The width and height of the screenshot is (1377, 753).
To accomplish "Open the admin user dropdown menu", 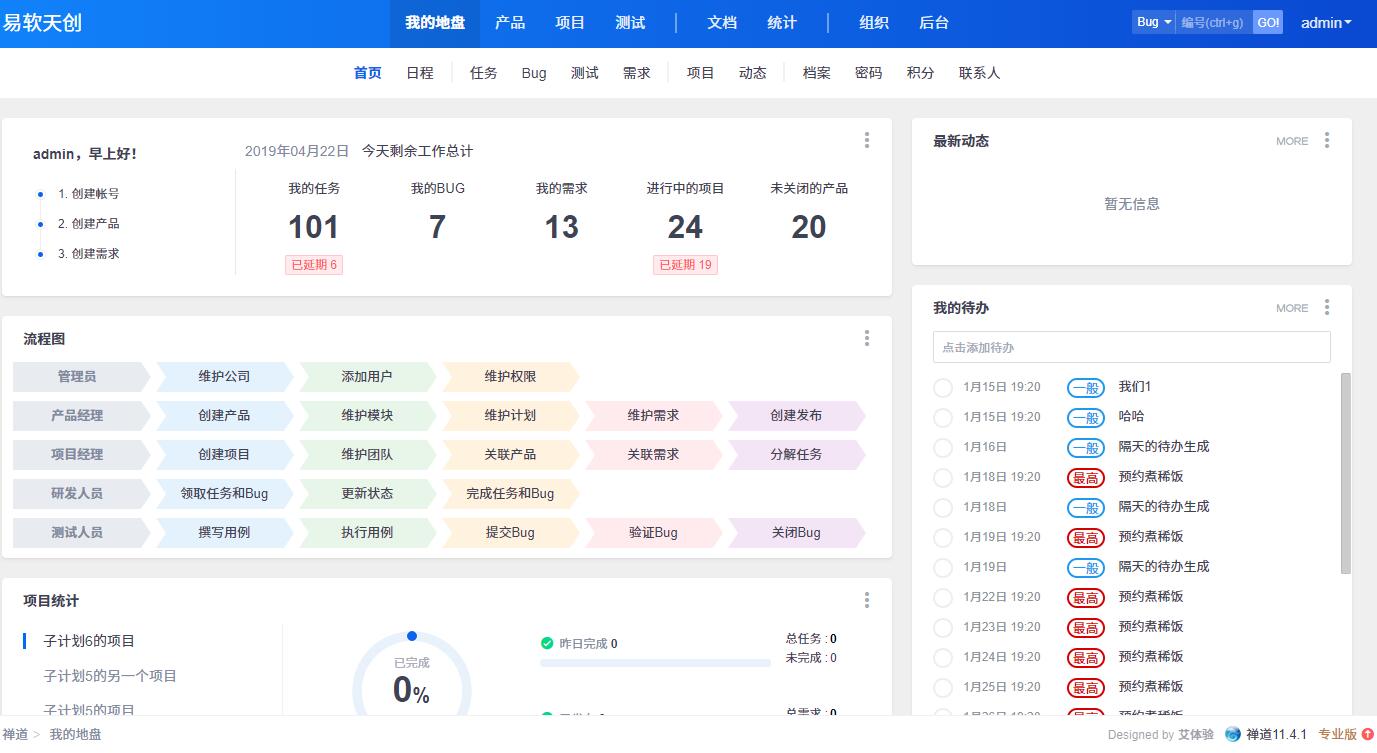I will point(1325,23).
